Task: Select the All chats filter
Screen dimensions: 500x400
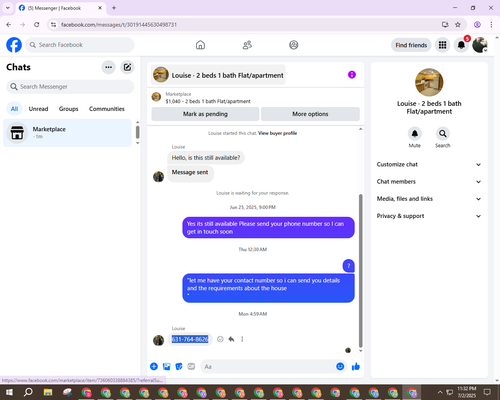Action: click(14, 109)
